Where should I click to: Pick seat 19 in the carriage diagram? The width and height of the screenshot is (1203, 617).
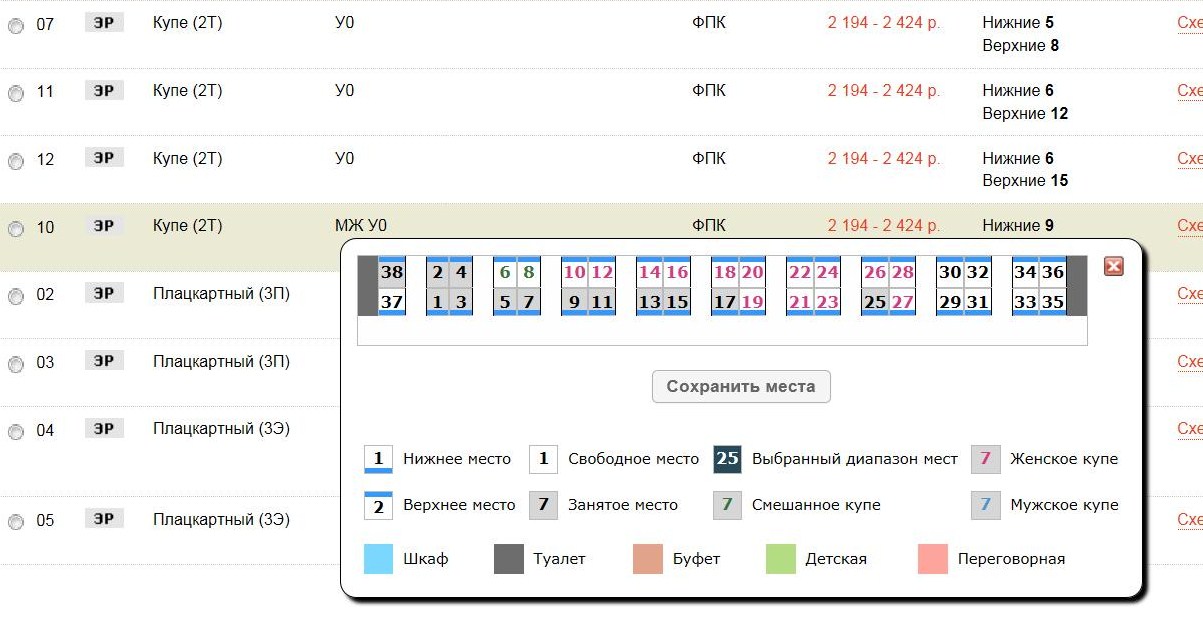click(752, 302)
